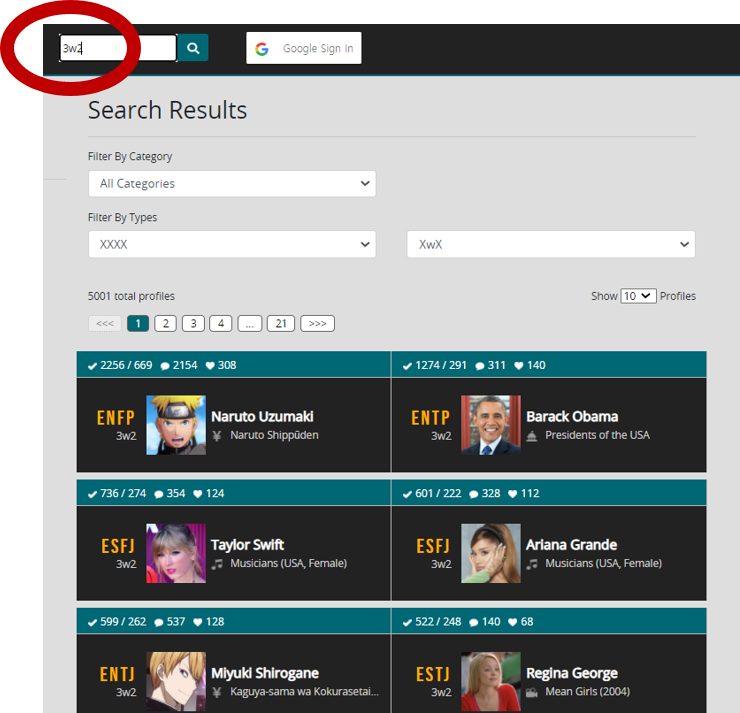Expand the XXXX type filter
The image size is (740, 713).
pos(232,244)
